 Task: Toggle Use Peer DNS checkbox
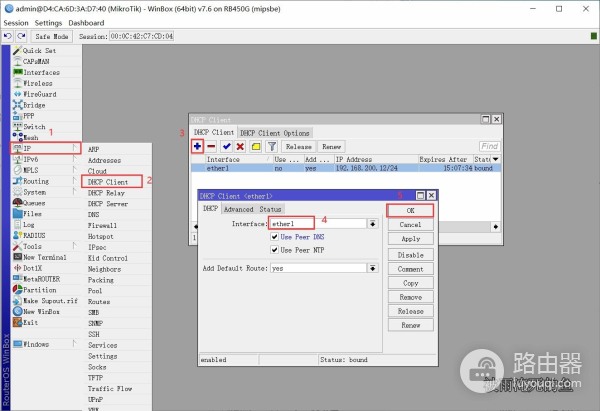274,236
